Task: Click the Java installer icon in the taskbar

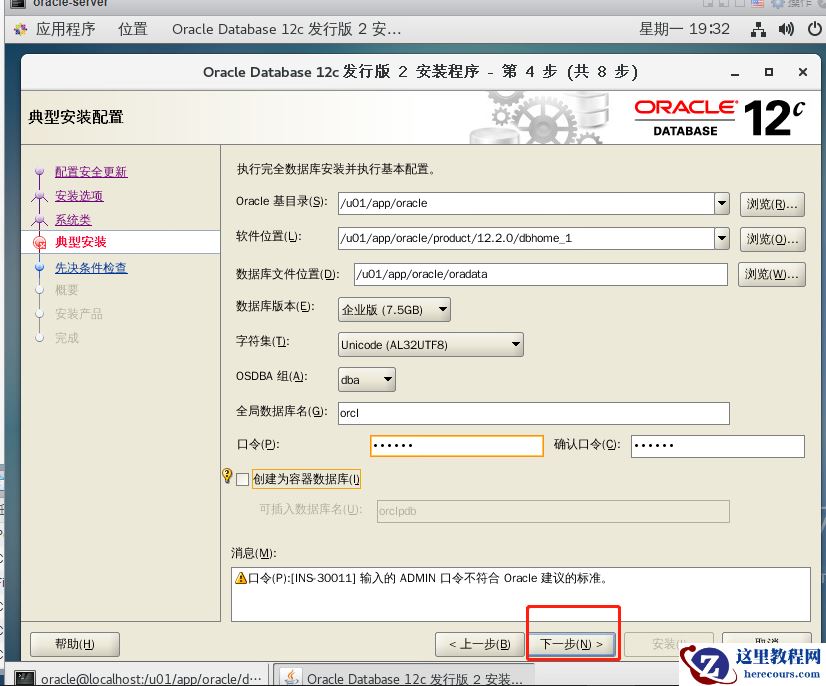Action: tap(291, 677)
